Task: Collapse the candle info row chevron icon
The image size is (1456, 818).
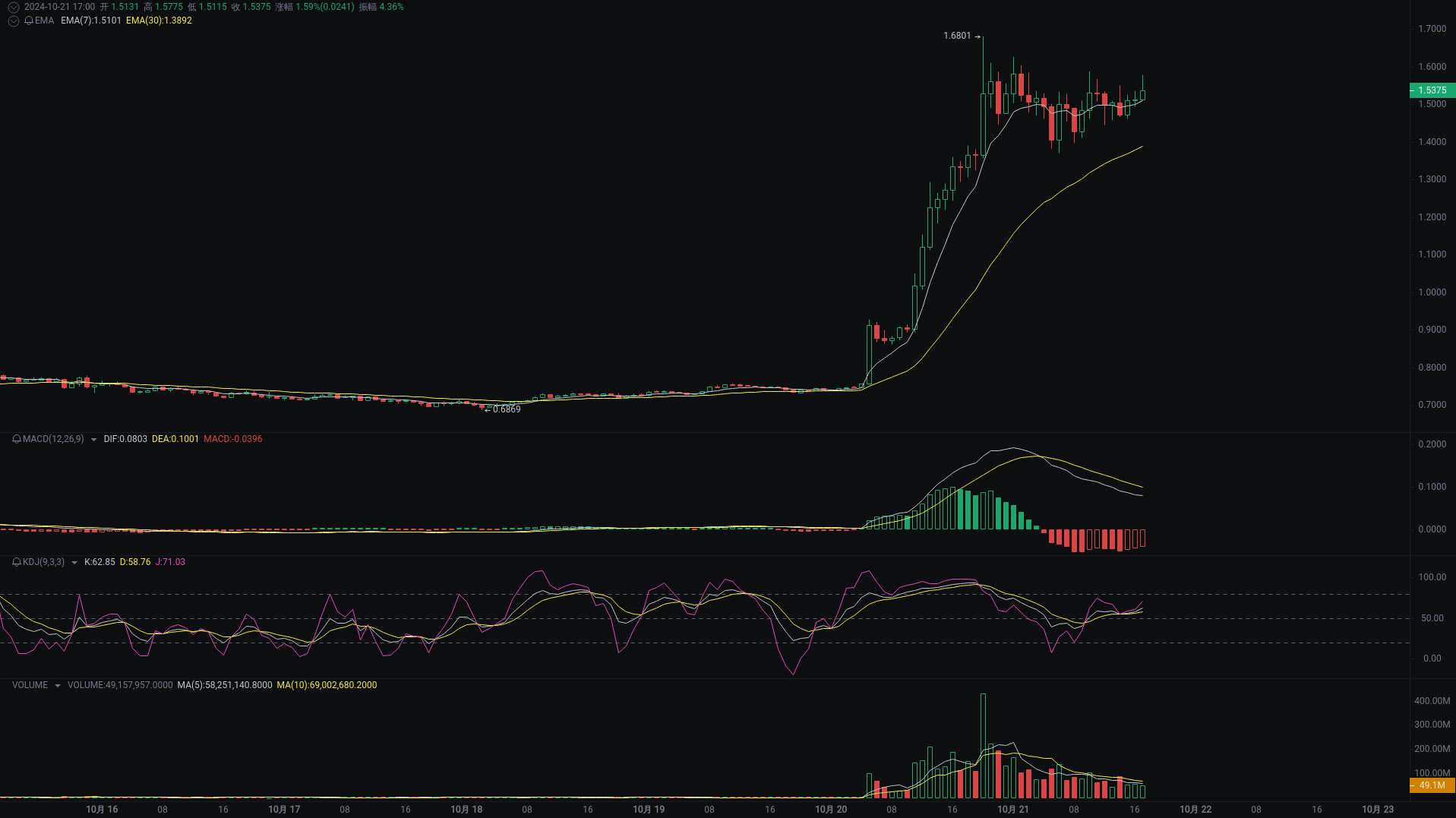Action: [x=14, y=7]
